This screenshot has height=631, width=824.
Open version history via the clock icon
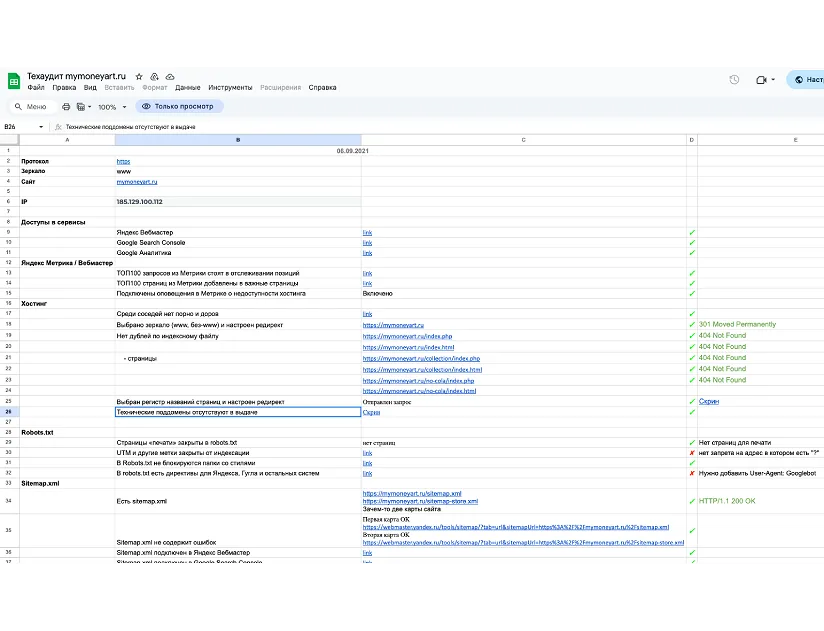[x=734, y=80]
